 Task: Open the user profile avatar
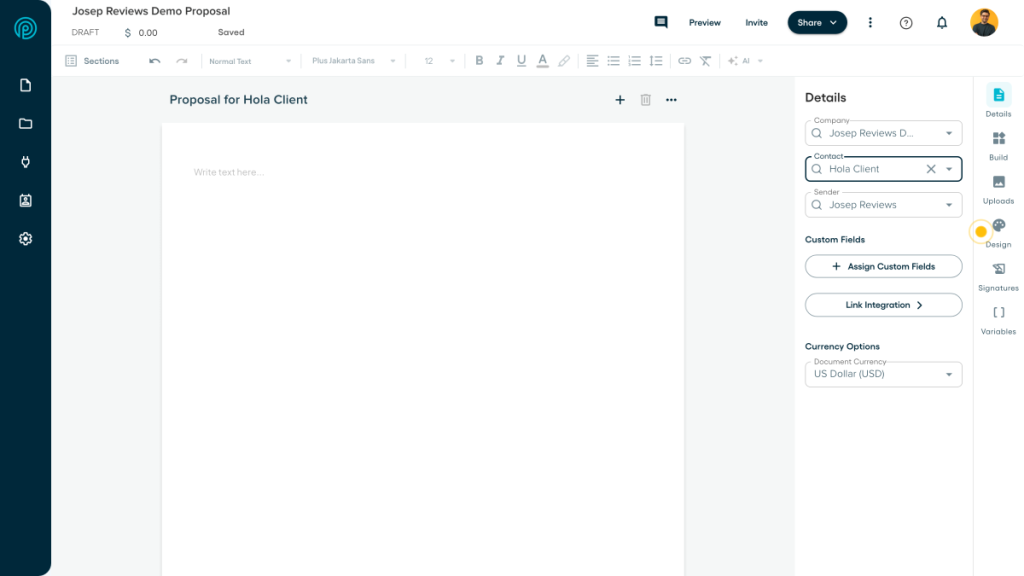coord(984,22)
